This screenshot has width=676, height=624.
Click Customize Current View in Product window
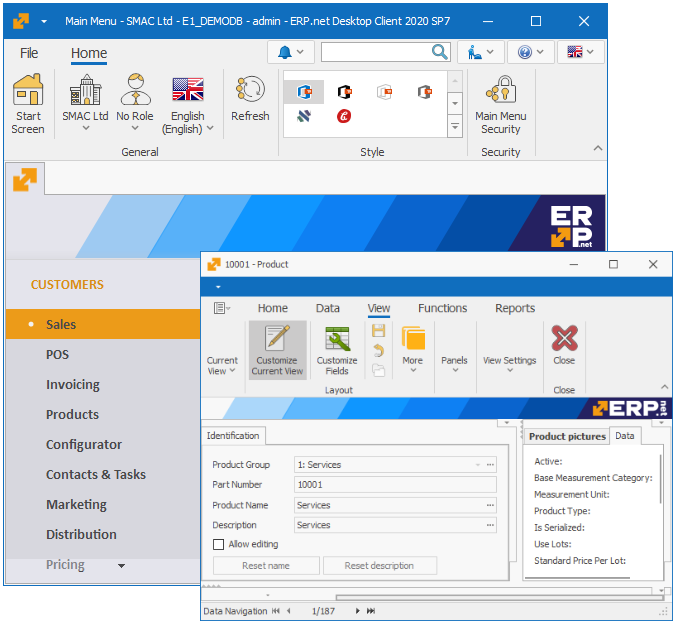[x=277, y=350]
